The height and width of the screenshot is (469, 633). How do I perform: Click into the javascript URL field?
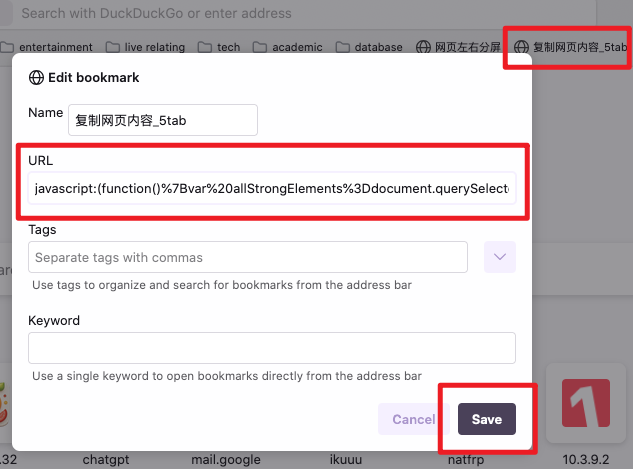tap(272, 188)
